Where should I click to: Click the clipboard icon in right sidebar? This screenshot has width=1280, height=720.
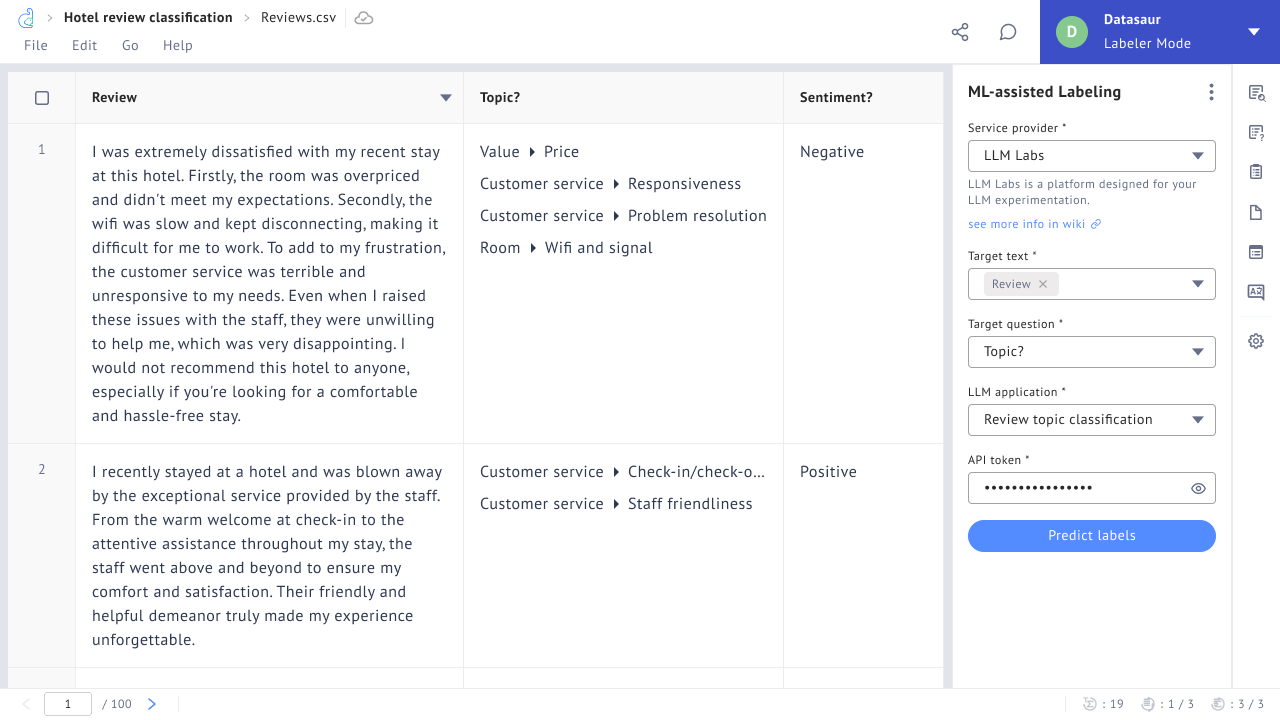pyautogui.click(x=1256, y=172)
